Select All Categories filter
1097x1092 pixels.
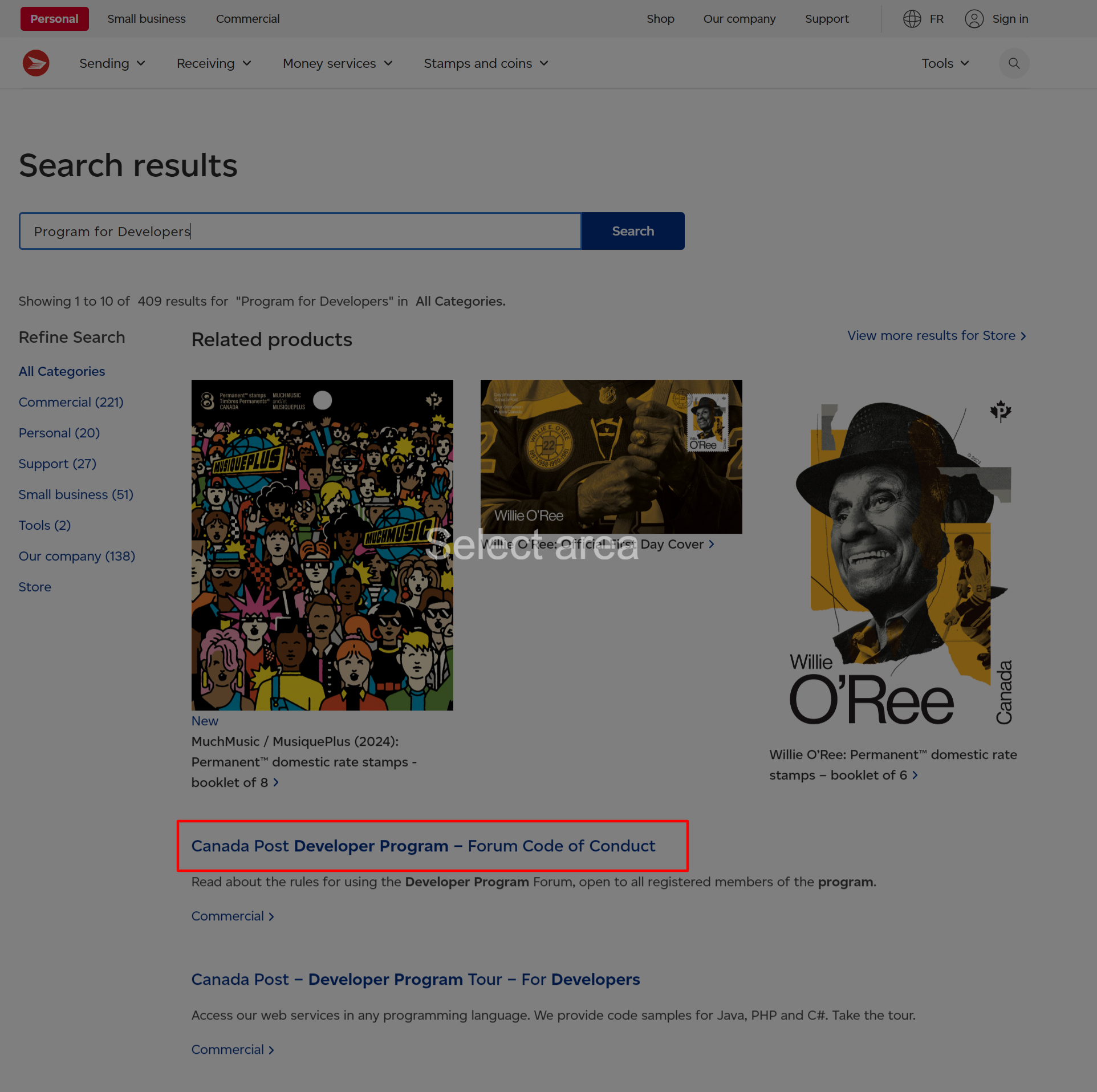62,371
